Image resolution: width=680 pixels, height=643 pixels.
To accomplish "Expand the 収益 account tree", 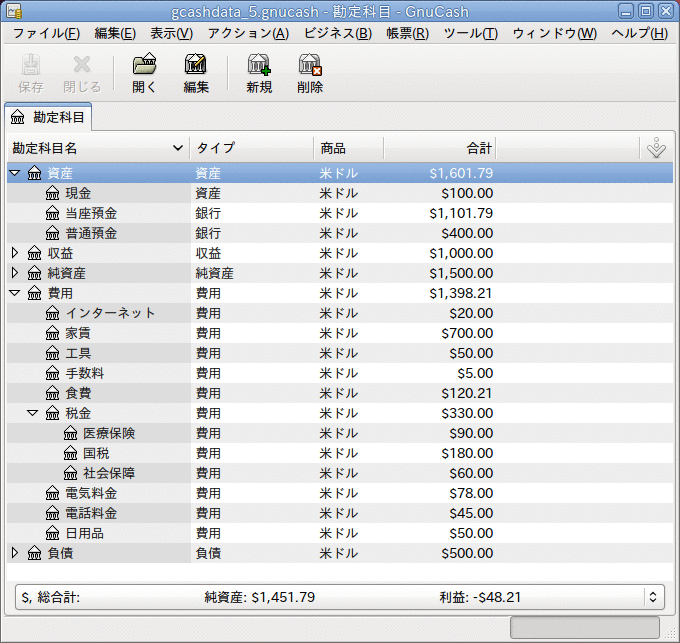I will pyautogui.click(x=15, y=253).
